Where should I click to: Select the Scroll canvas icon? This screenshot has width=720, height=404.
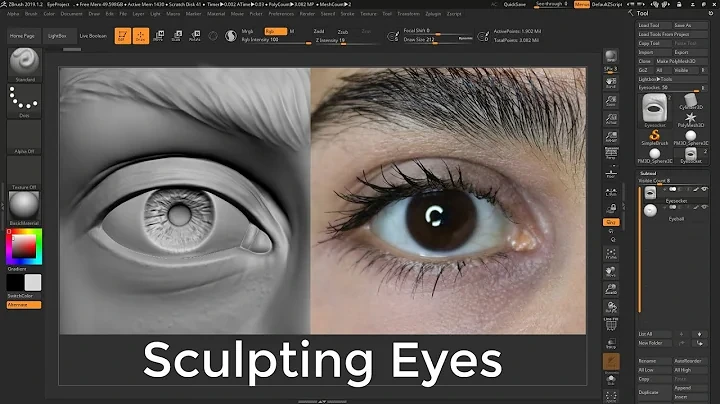[x=611, y=83]
